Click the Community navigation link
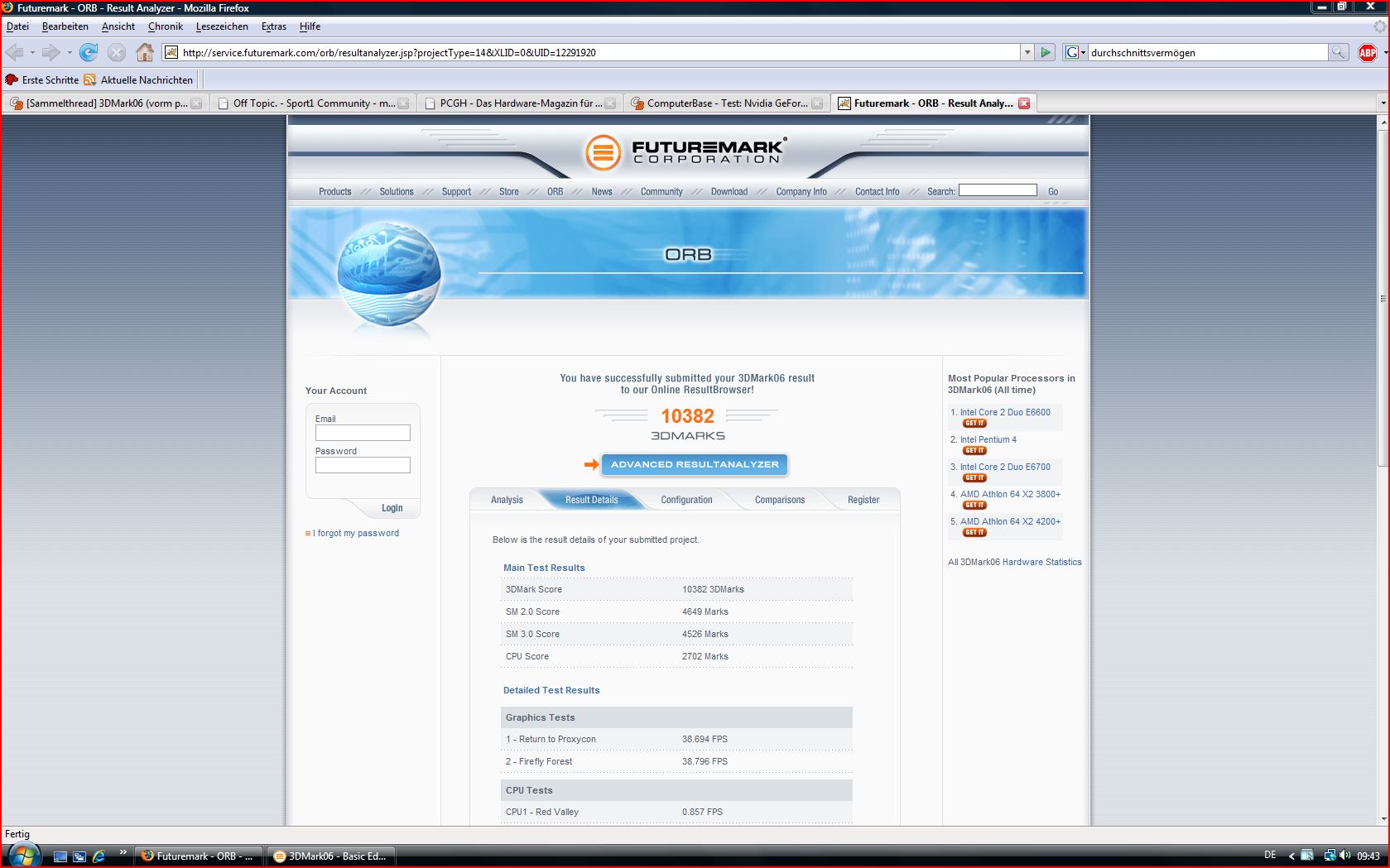 (x=661, y=191)
